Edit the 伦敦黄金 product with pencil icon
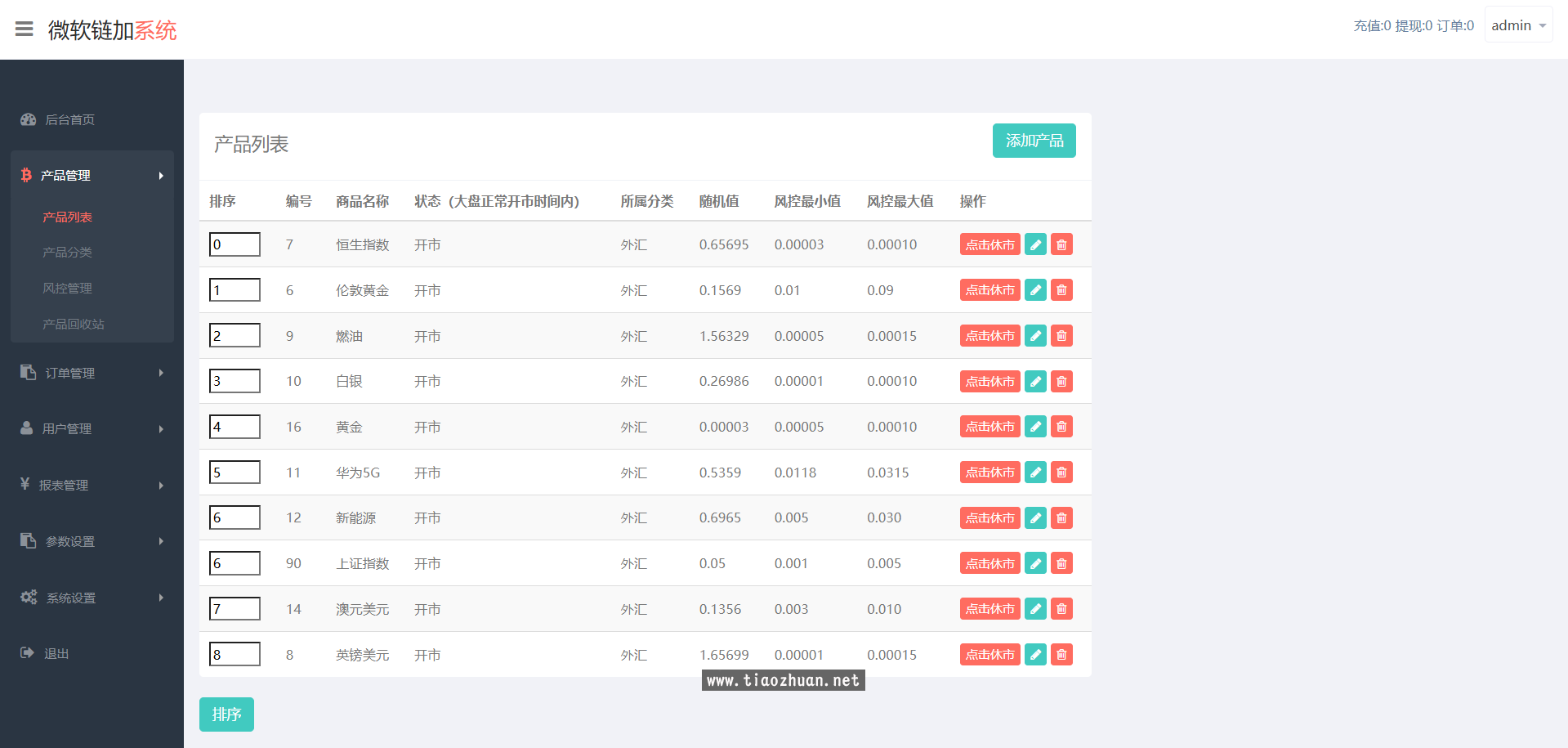The height and width of the screenshot is (748, 1568). pyautogui.click(x=1035, y=289)
